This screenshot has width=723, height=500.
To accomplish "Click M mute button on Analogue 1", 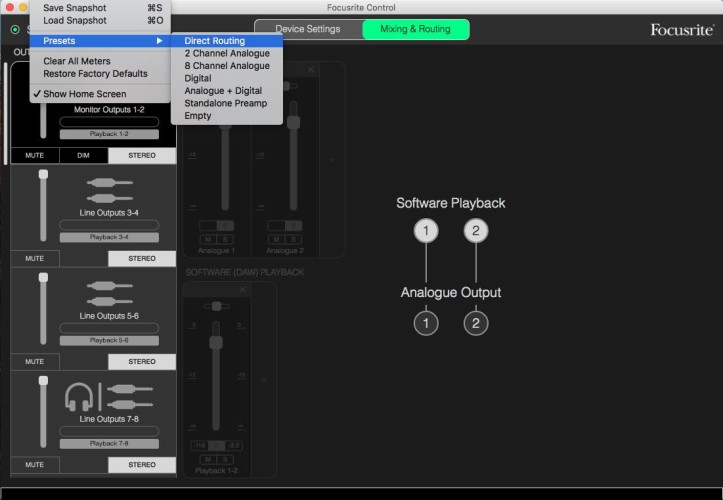I will click(208, 239).
